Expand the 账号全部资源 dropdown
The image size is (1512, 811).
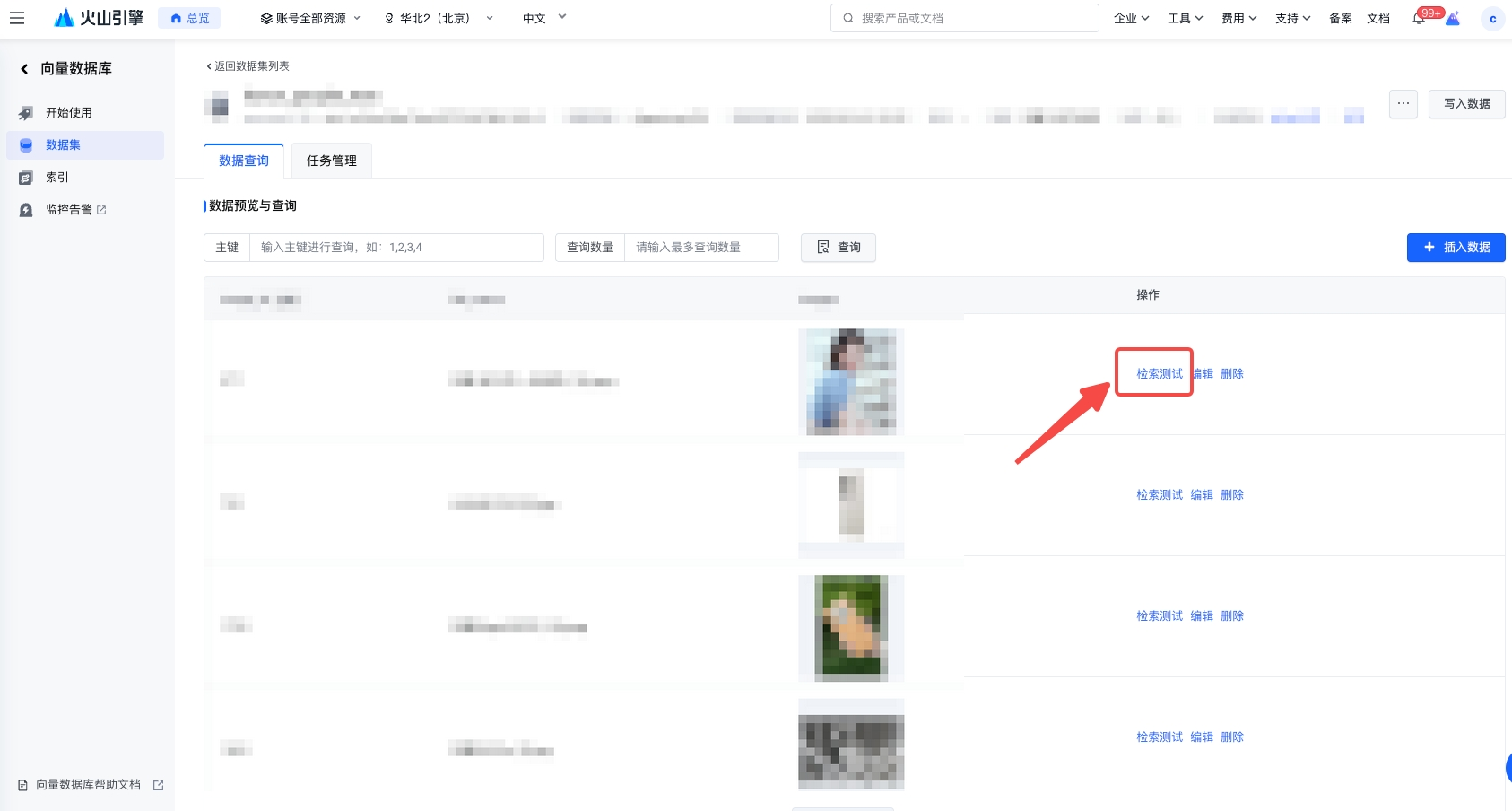[310, 18]
